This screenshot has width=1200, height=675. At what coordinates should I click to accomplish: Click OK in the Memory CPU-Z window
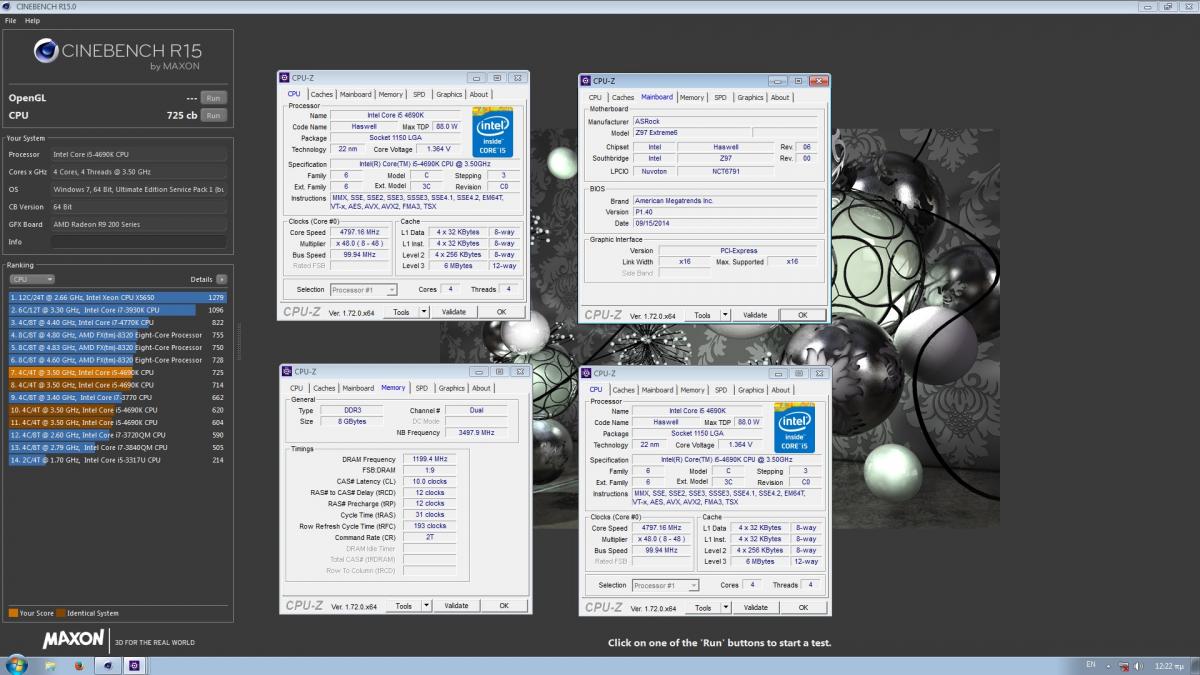(504, 606)
